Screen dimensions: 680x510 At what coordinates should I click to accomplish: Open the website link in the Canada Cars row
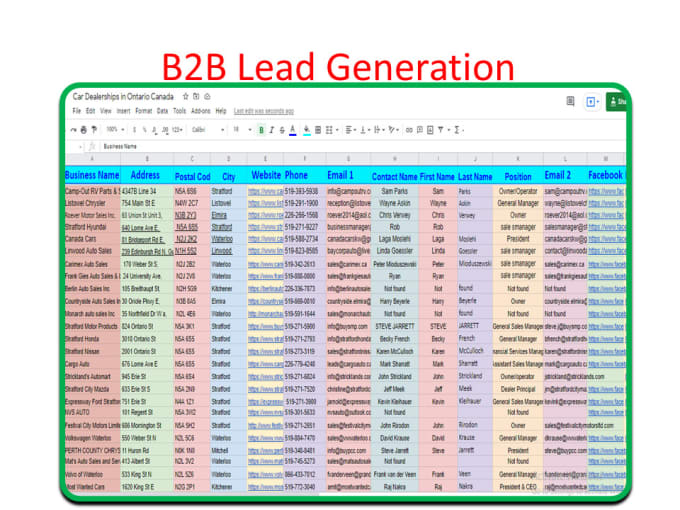[265, 239]
